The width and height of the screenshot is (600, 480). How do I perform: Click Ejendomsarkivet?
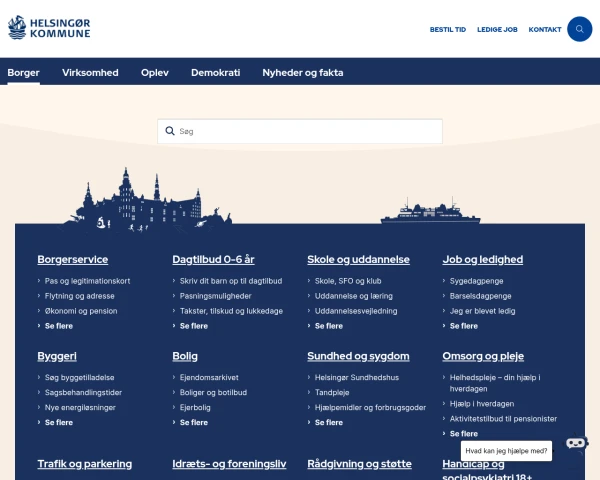(209, 377)
